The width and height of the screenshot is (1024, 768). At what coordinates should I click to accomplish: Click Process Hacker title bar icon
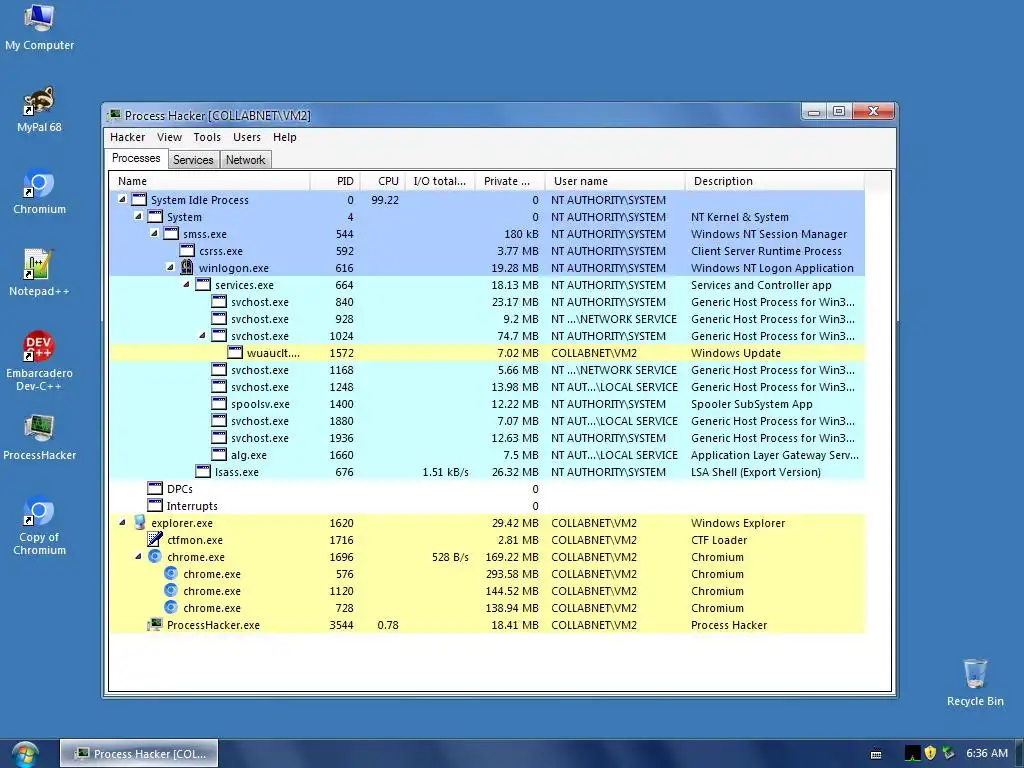pyautogui.click(x=114, y=115)
